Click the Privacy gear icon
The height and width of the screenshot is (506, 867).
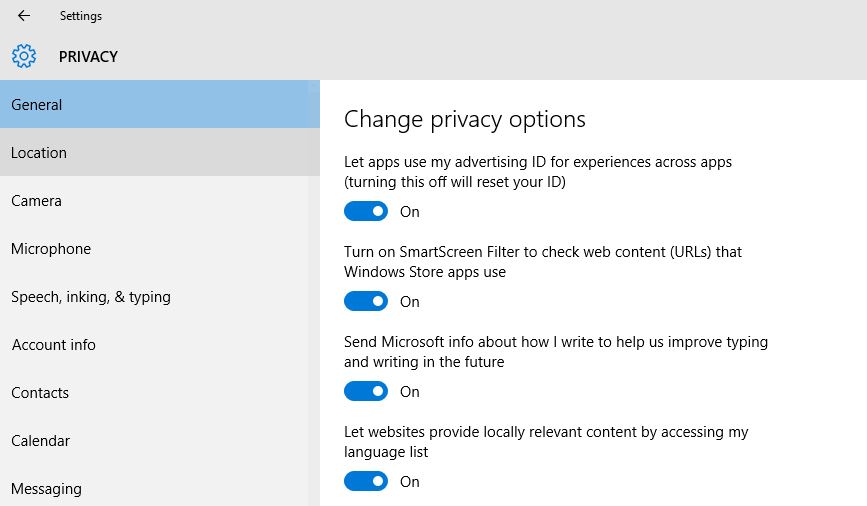tap(24, 56)
